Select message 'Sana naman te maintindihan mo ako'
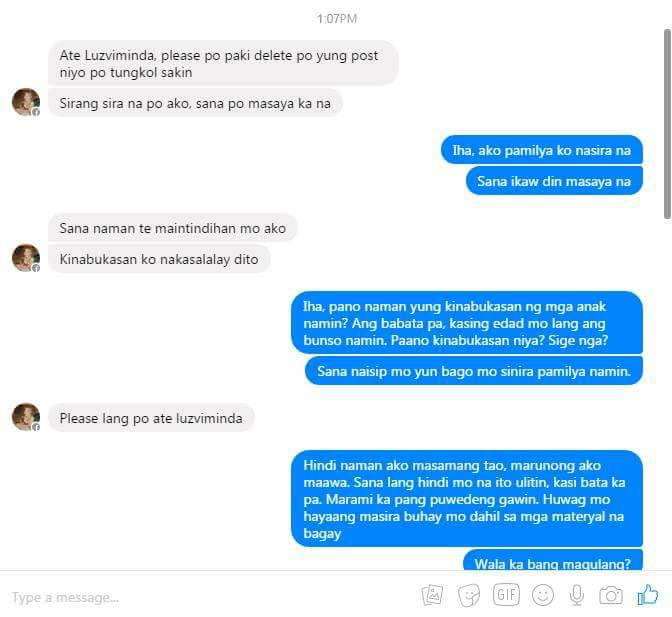The height and width of the screenshot is (617, 672). point(173,228)
